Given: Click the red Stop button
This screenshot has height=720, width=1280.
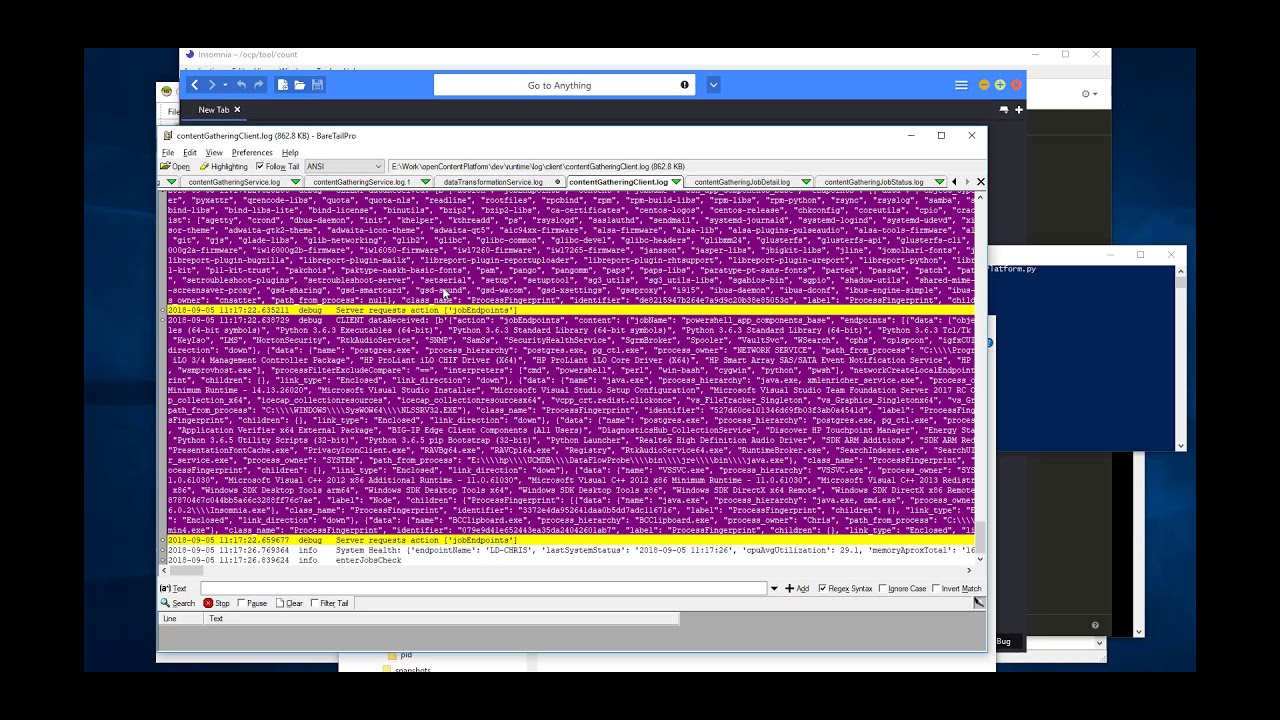Looking at the screenshot, I should (216, 603).
